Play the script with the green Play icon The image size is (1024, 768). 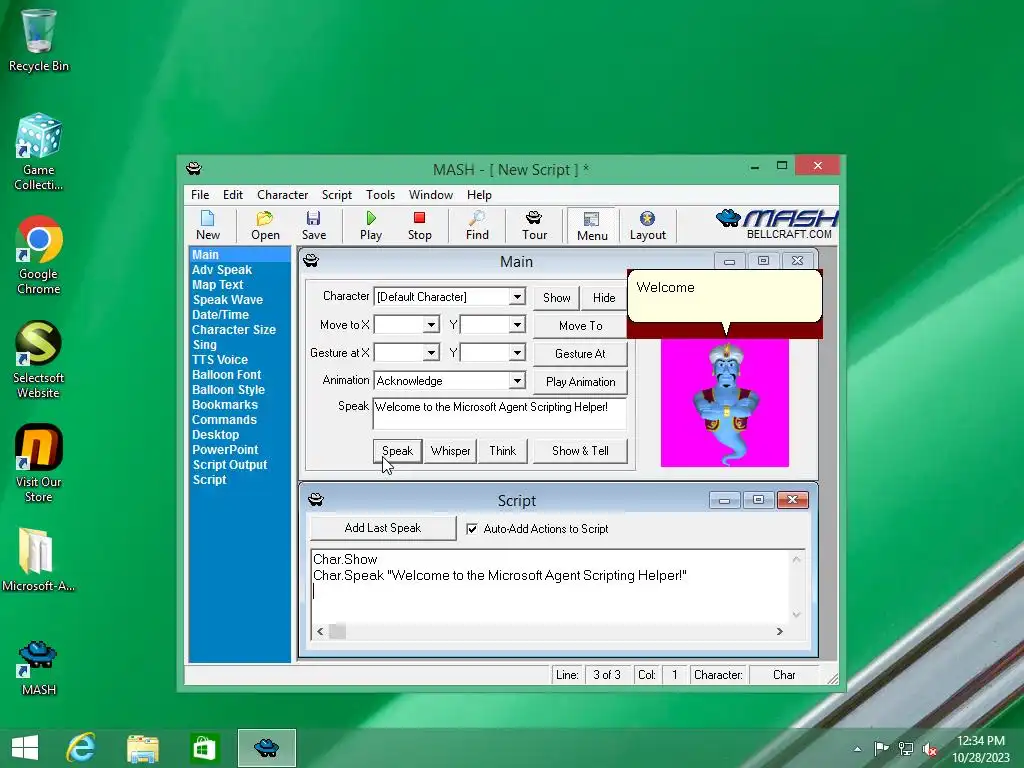[371, 225]
